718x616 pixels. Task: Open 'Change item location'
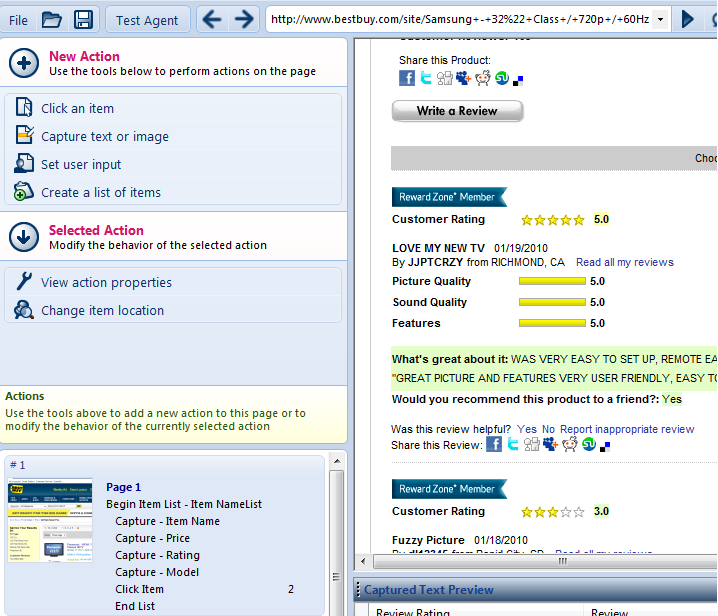point(173,311)
